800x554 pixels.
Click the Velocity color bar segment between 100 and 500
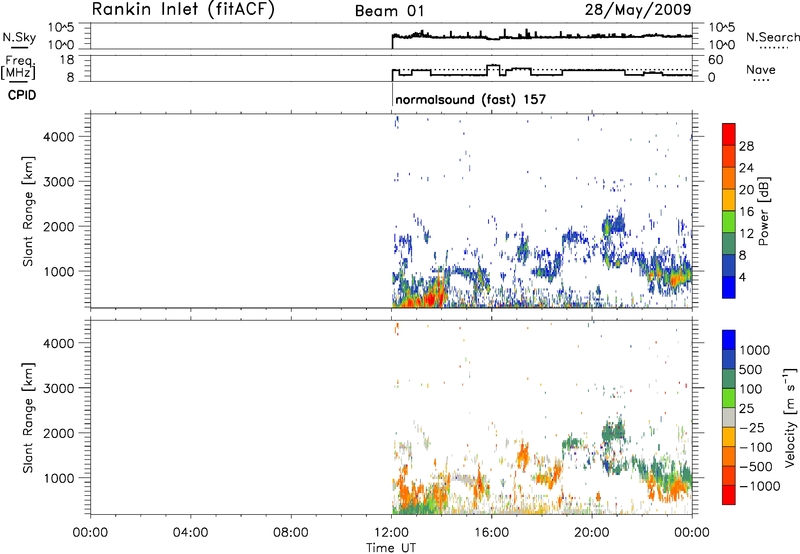(x=729, y=379)
